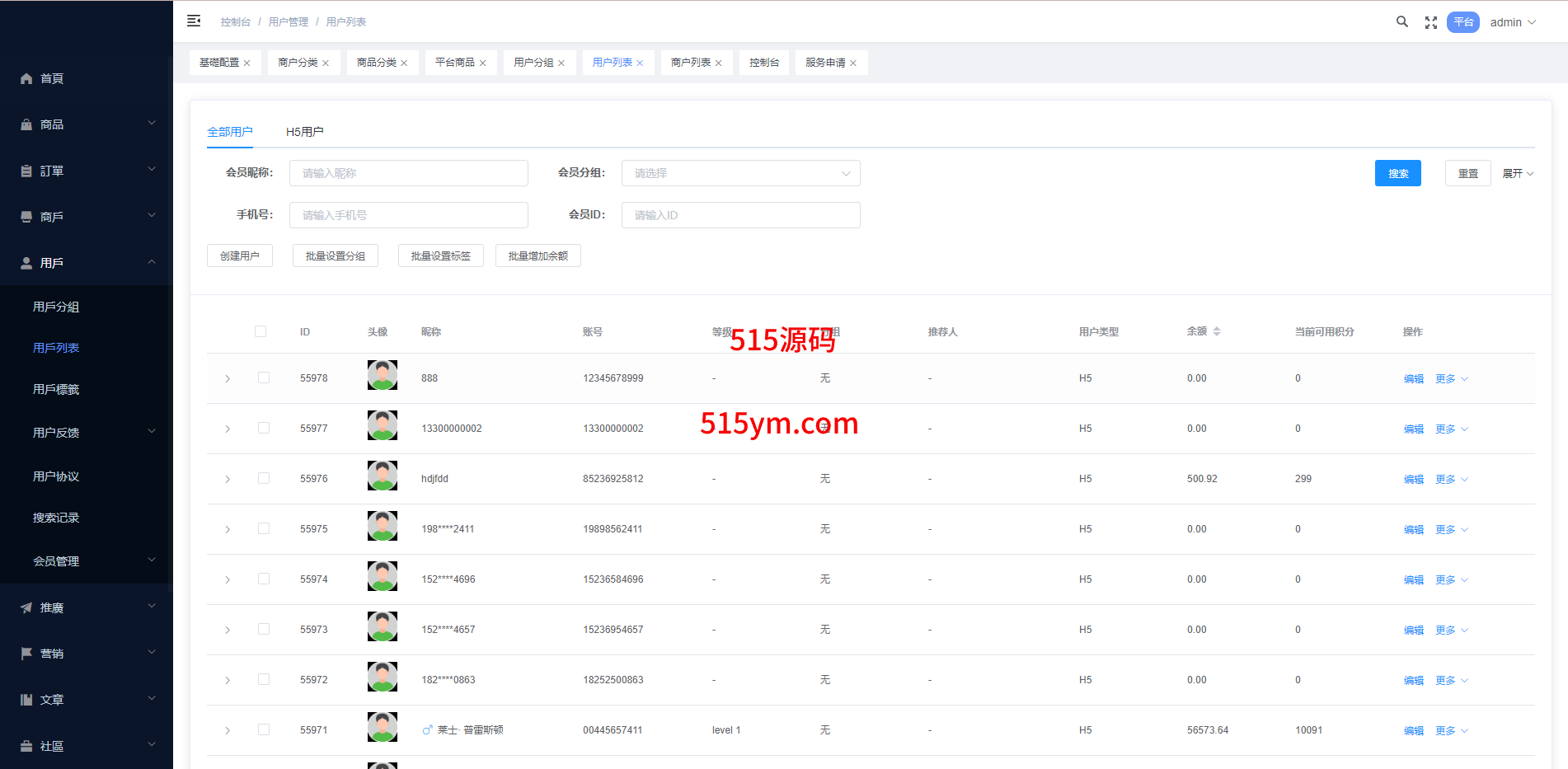The image size is (1568, 769).
Task: Click the sidebar collapse hamburger icon
Action: (x=194, y=21)
